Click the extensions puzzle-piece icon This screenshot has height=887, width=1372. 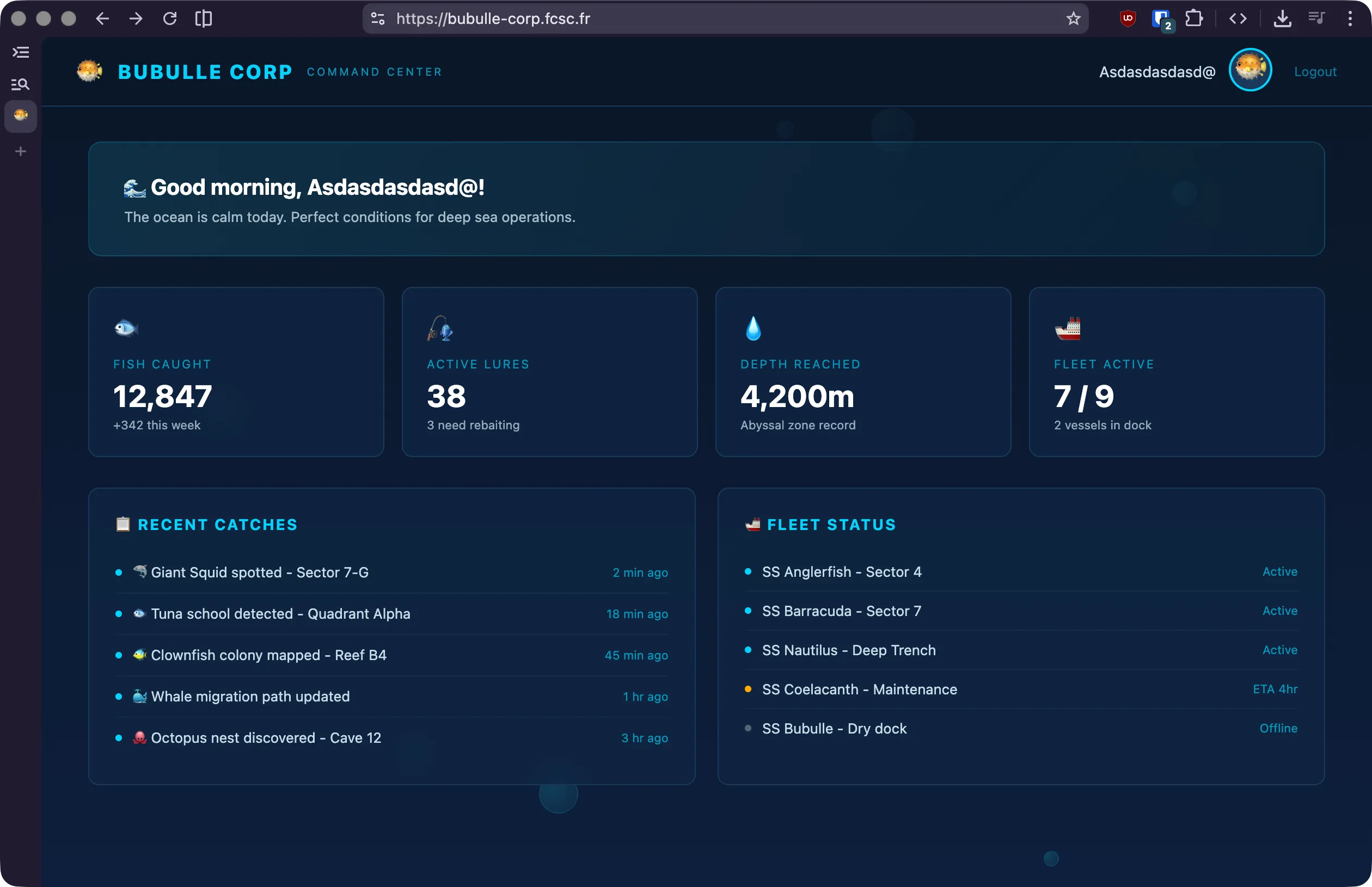(1194, 18)
